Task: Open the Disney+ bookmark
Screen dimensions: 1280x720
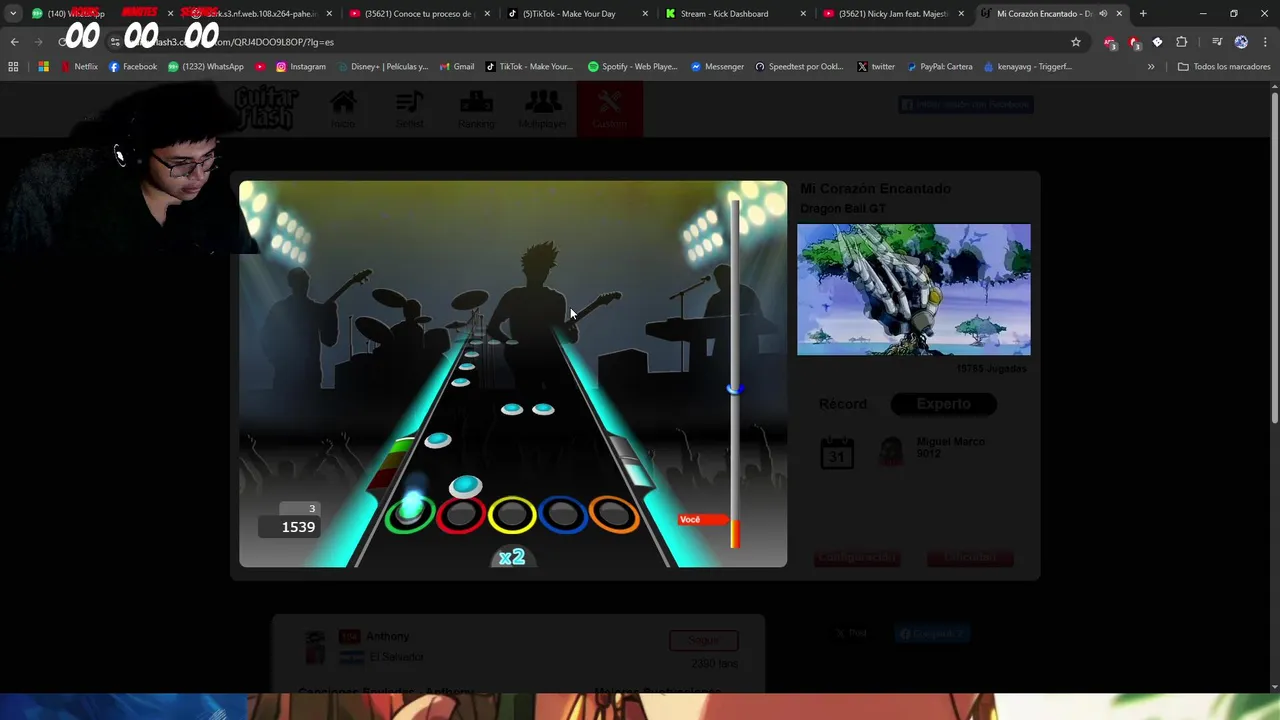Action: pyautogui.click(x=383, y=67)
